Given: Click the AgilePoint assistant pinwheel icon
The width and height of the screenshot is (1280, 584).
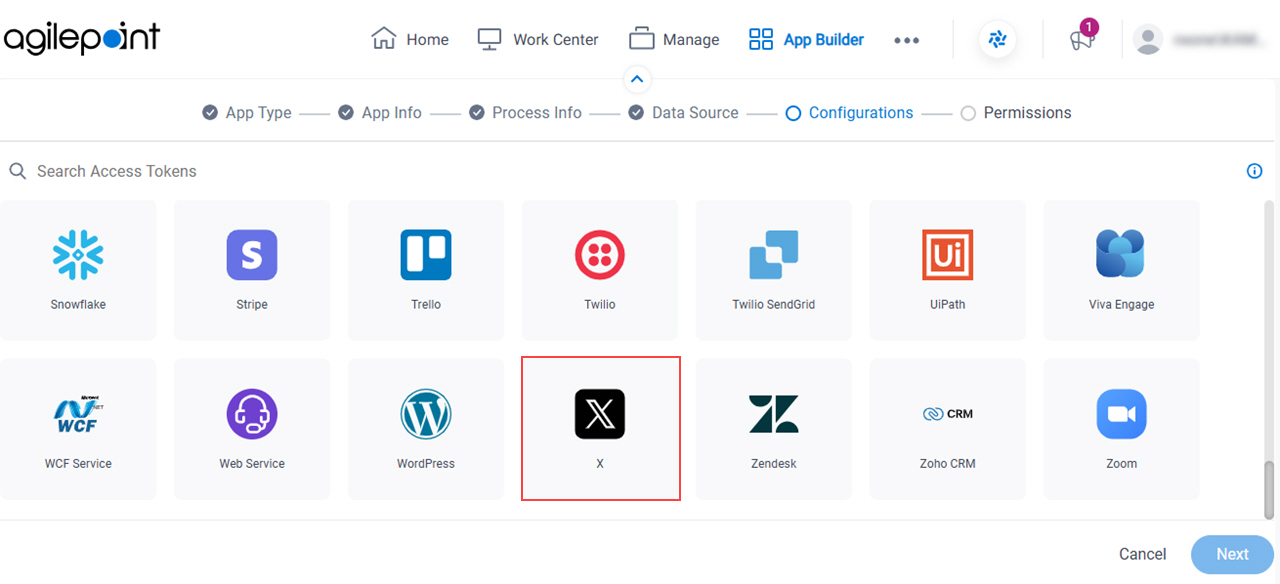Looking at the screenshot, I should click(x=997, y=40).
